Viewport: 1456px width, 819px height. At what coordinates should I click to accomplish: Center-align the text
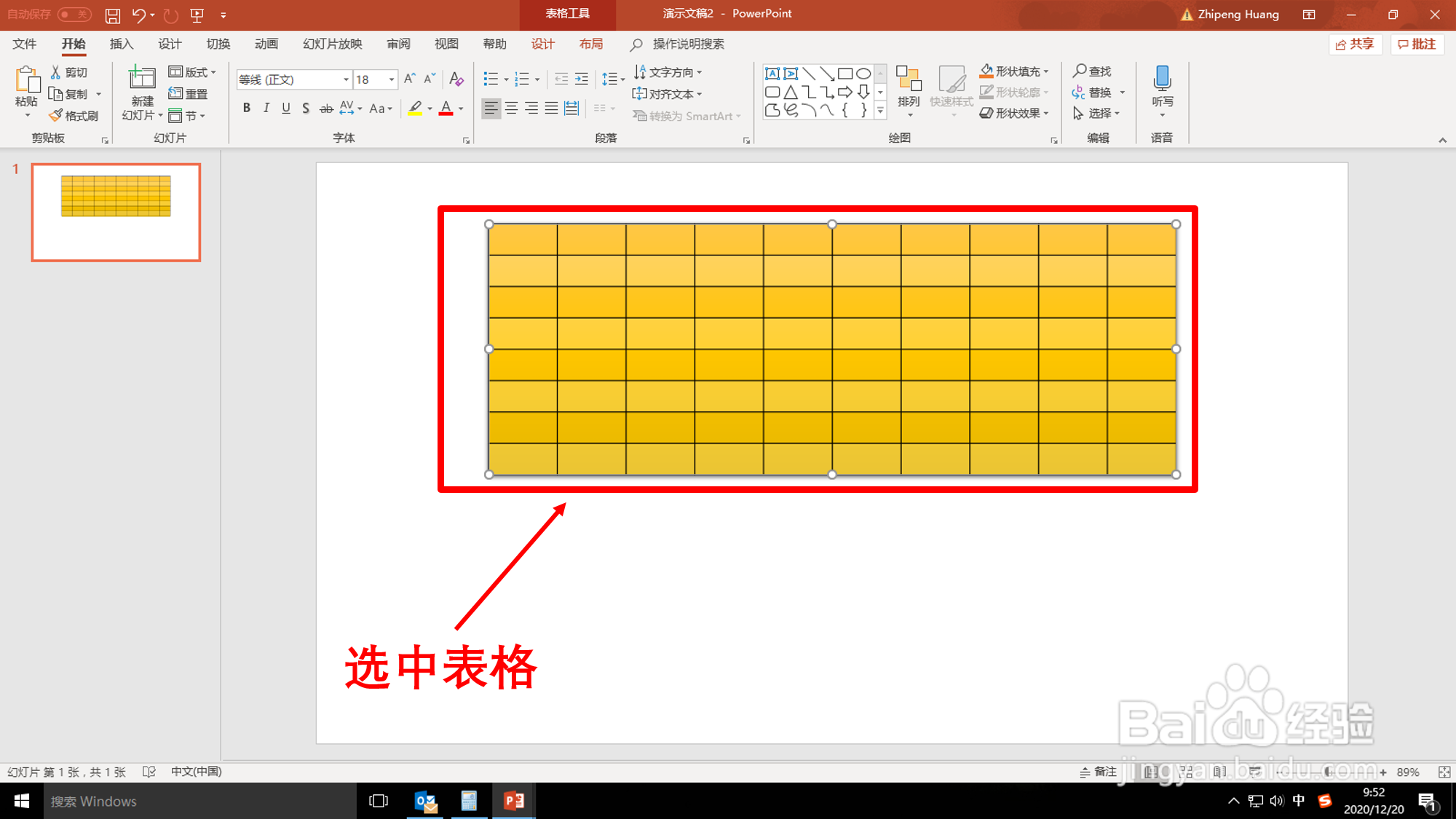(x=512, y=108)
